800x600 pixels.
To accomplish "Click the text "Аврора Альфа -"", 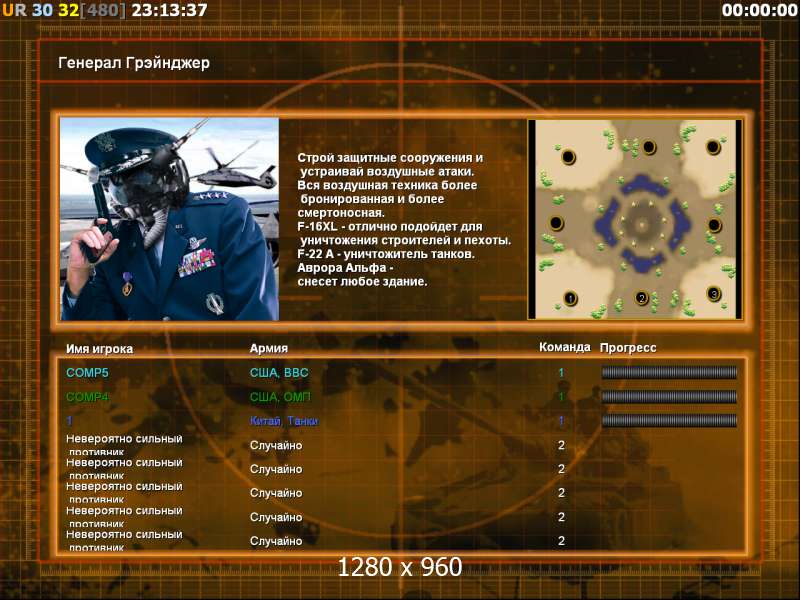I will (345, 268).
